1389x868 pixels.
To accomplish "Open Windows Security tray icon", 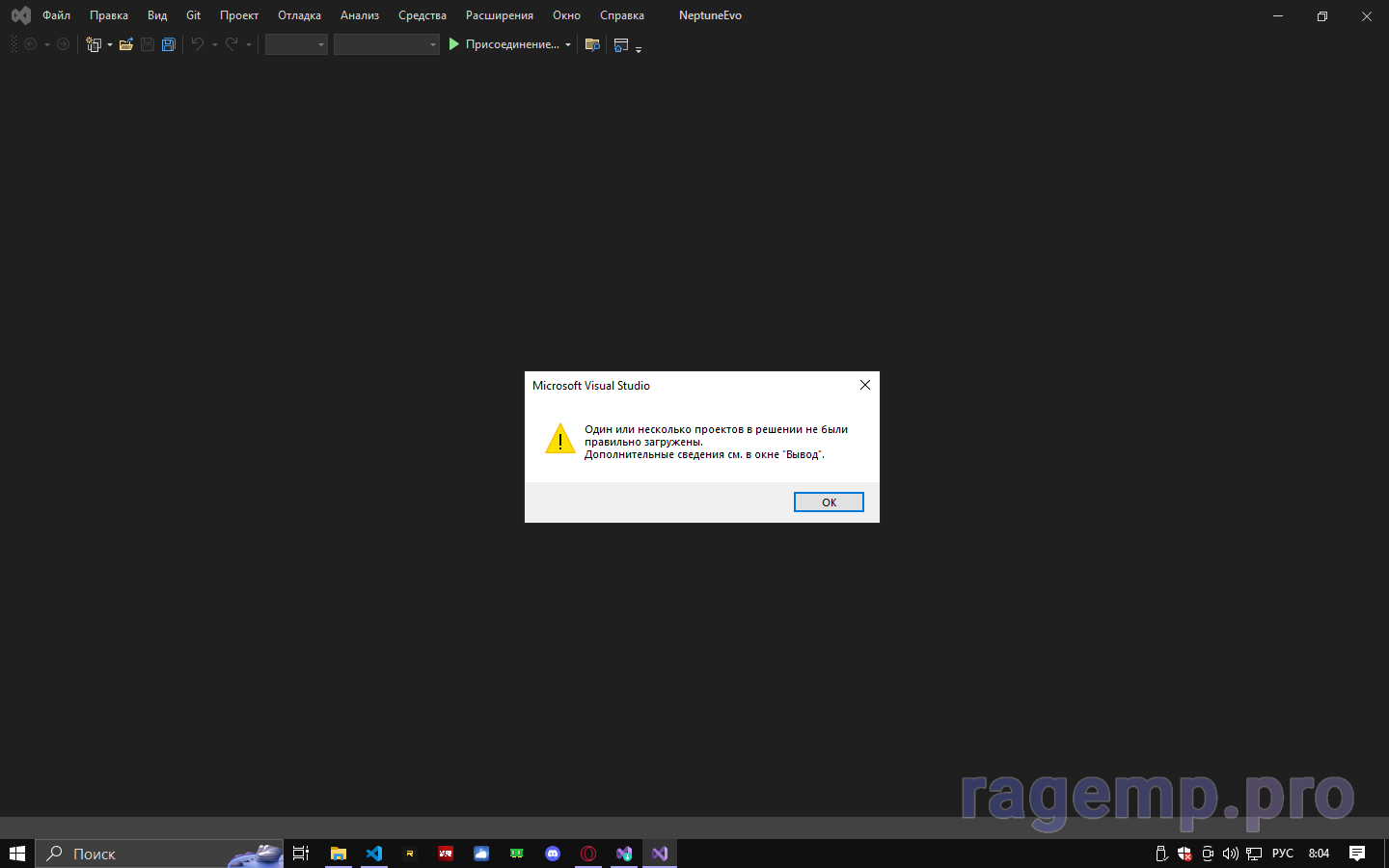I will coord(1185,854).
